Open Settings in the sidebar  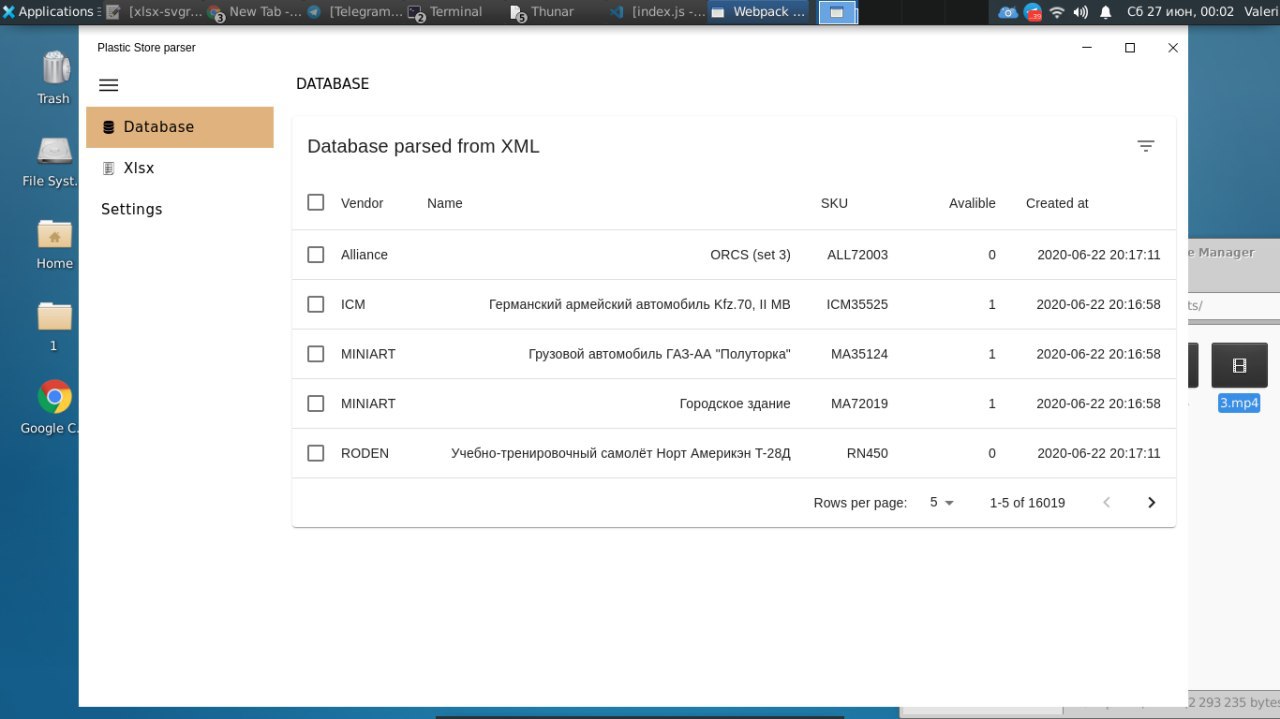tap(180, 209)
